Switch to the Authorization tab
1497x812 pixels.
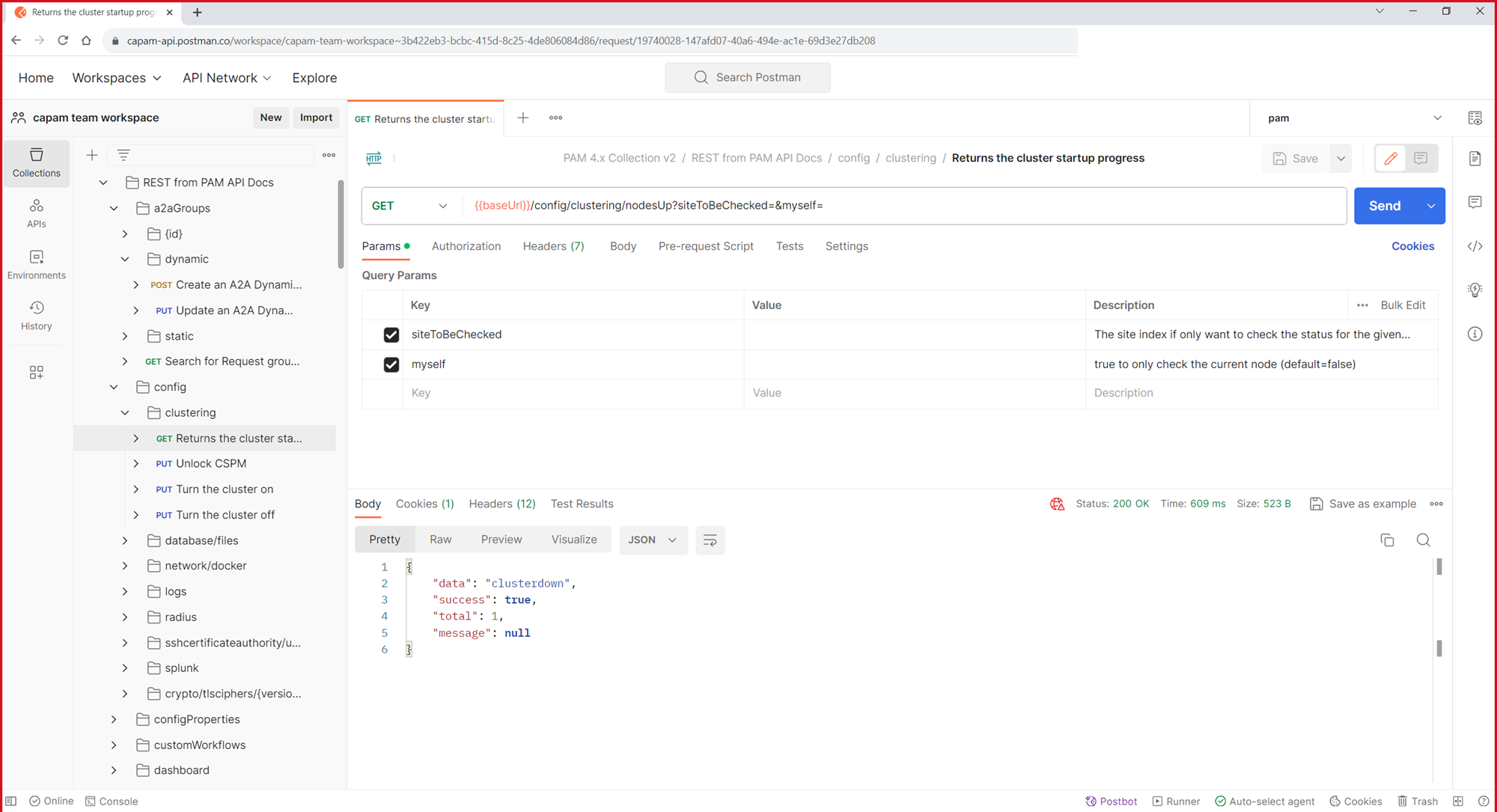click(x=466, y=246)
